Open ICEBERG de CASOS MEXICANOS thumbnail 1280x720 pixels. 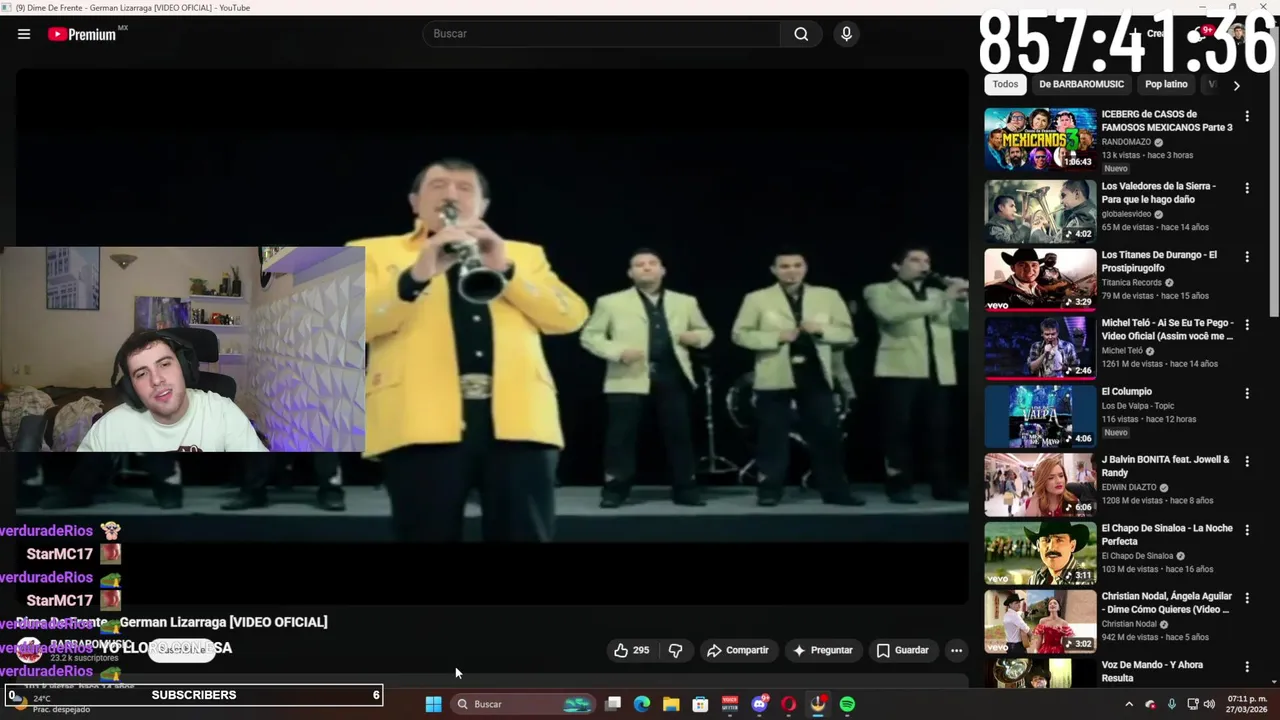tap(1040, 139)
